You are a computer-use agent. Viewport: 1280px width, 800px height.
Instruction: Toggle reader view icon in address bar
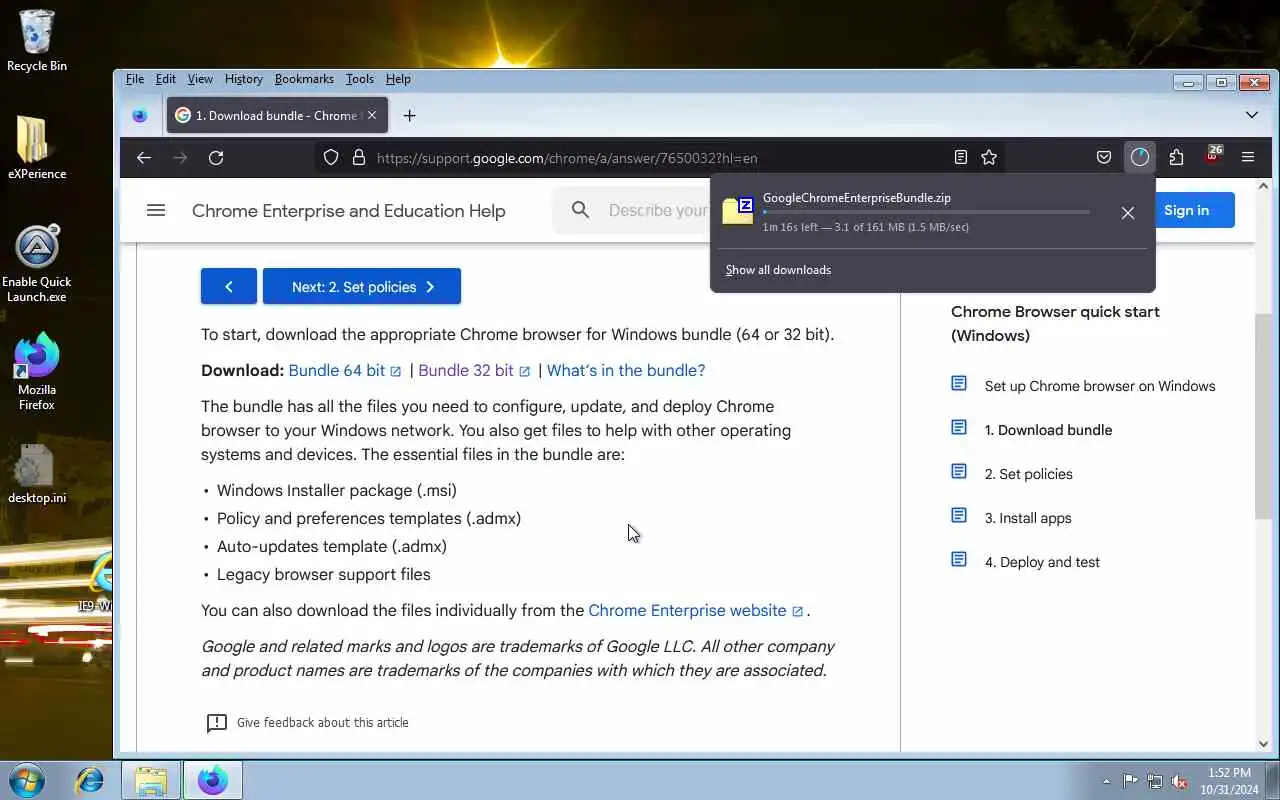coord(961,157)
